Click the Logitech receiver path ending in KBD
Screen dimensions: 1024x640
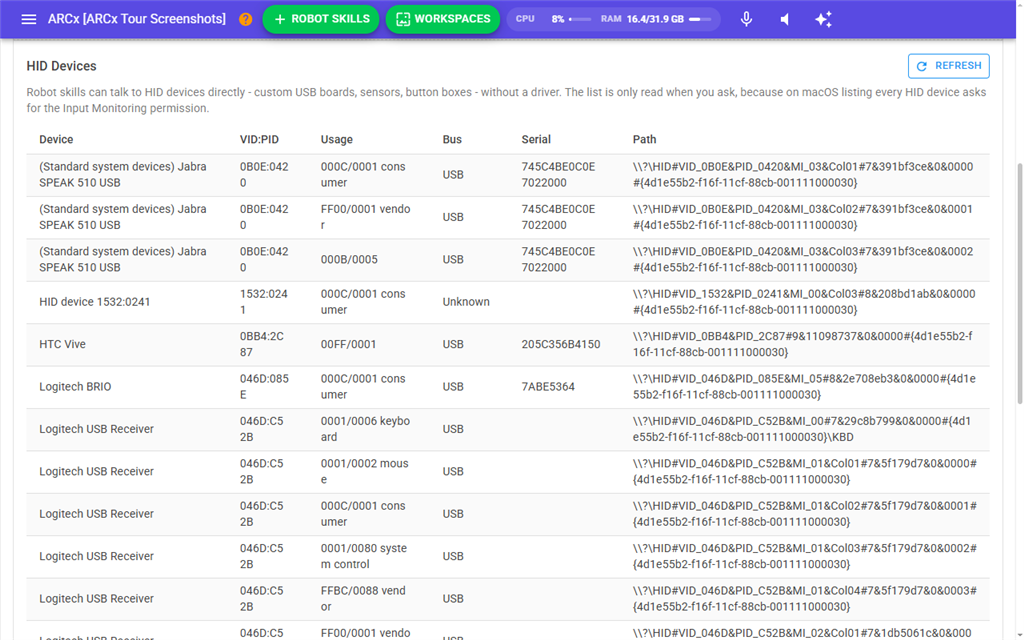pos(801,429)
